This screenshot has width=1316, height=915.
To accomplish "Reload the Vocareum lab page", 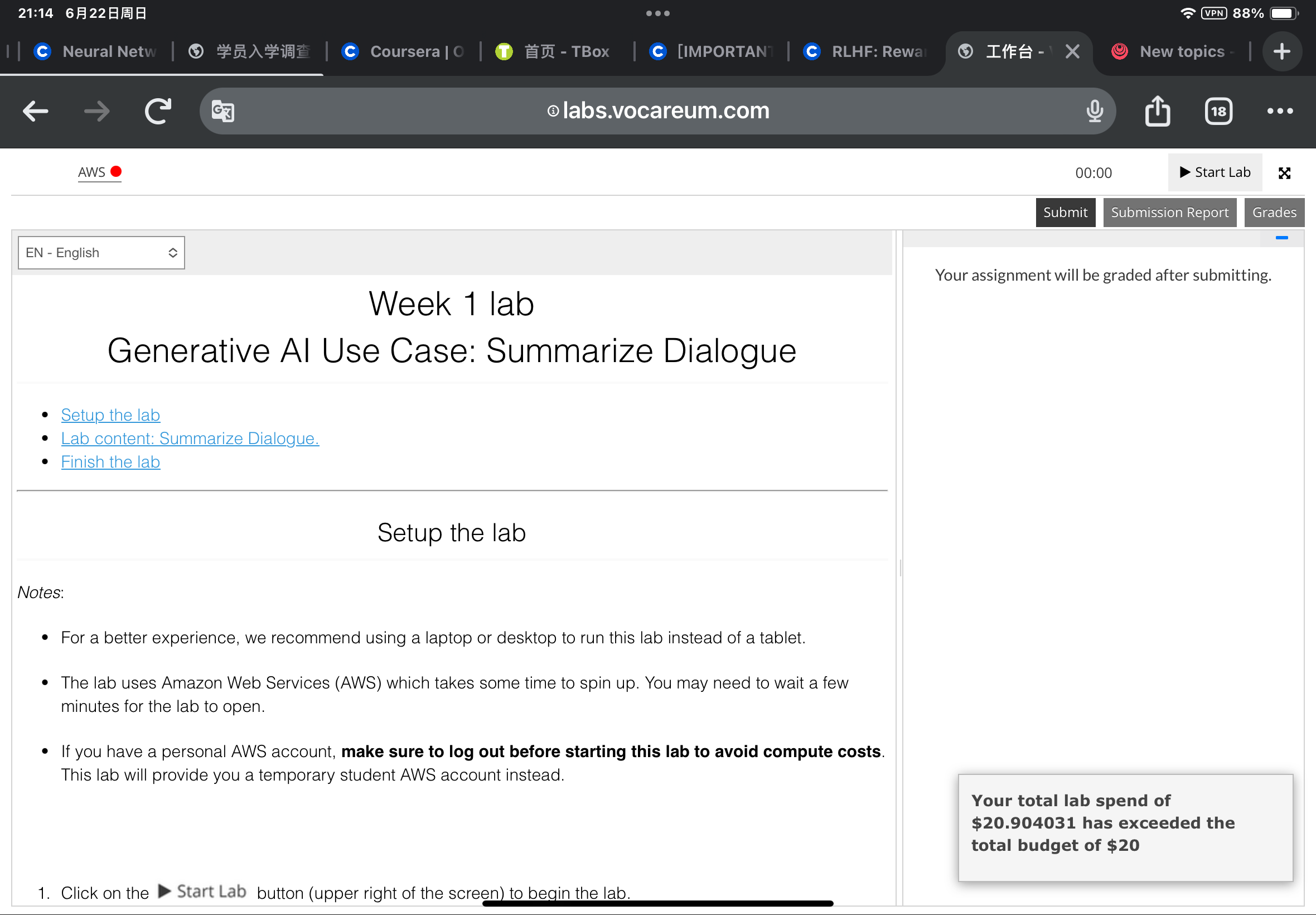I will (158, 111).
